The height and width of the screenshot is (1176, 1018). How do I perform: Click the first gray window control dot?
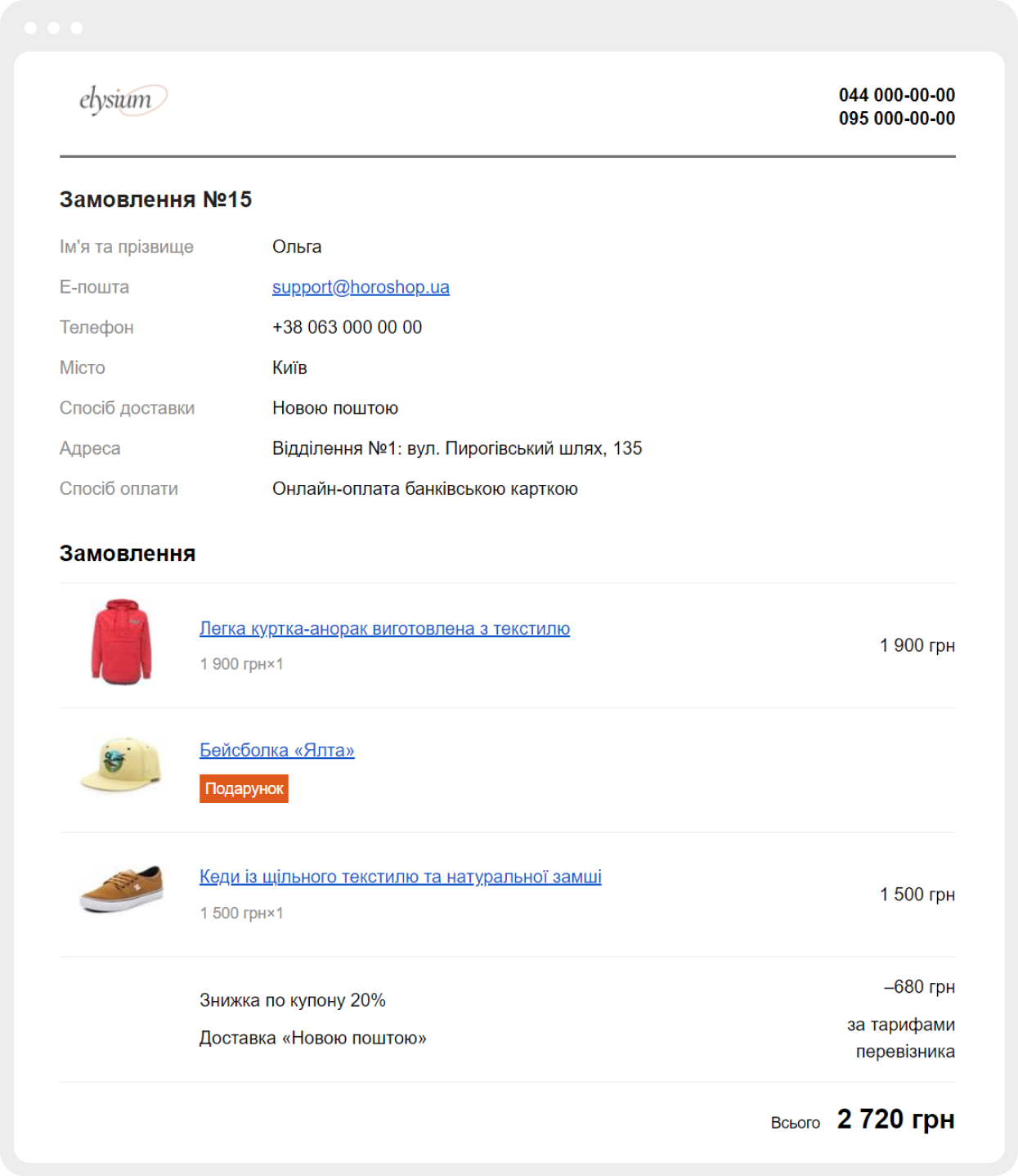pyautogui.click(x=31, y=28)
